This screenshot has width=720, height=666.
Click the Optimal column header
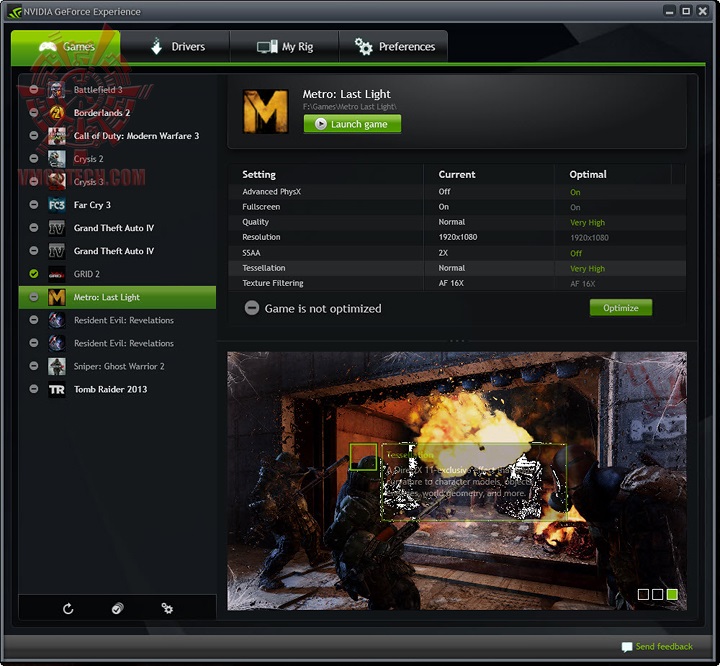coord(588,175)
